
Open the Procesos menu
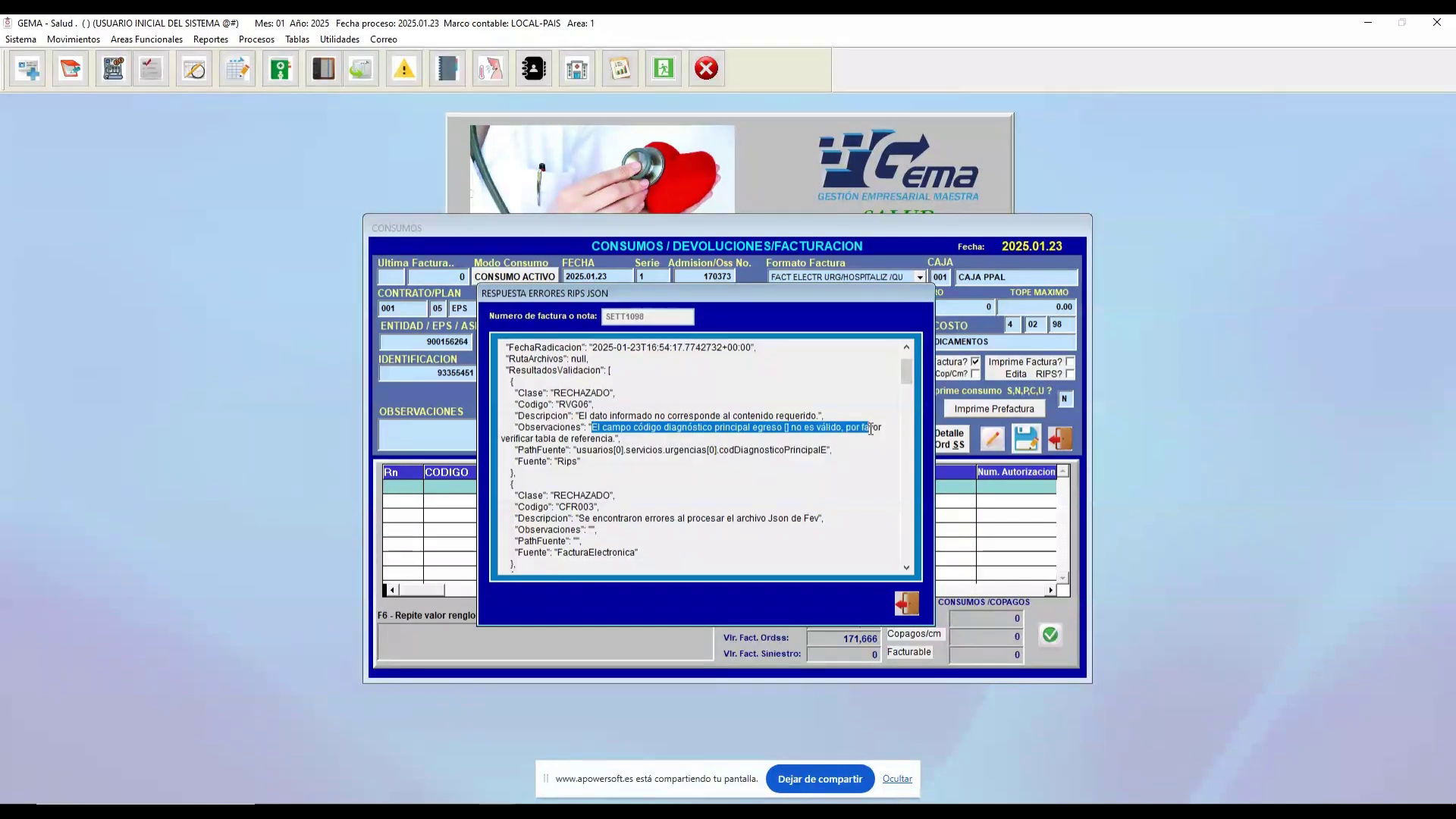click(x=256, y=39)
